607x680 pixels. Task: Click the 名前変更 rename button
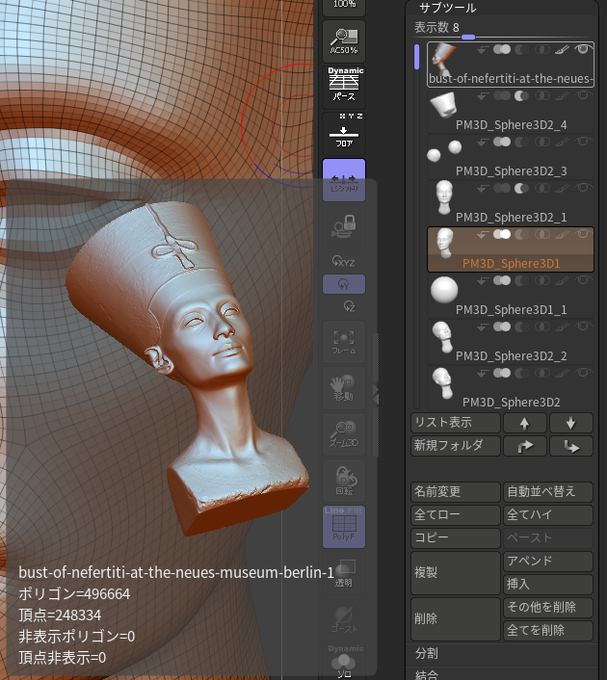[456, 492]
